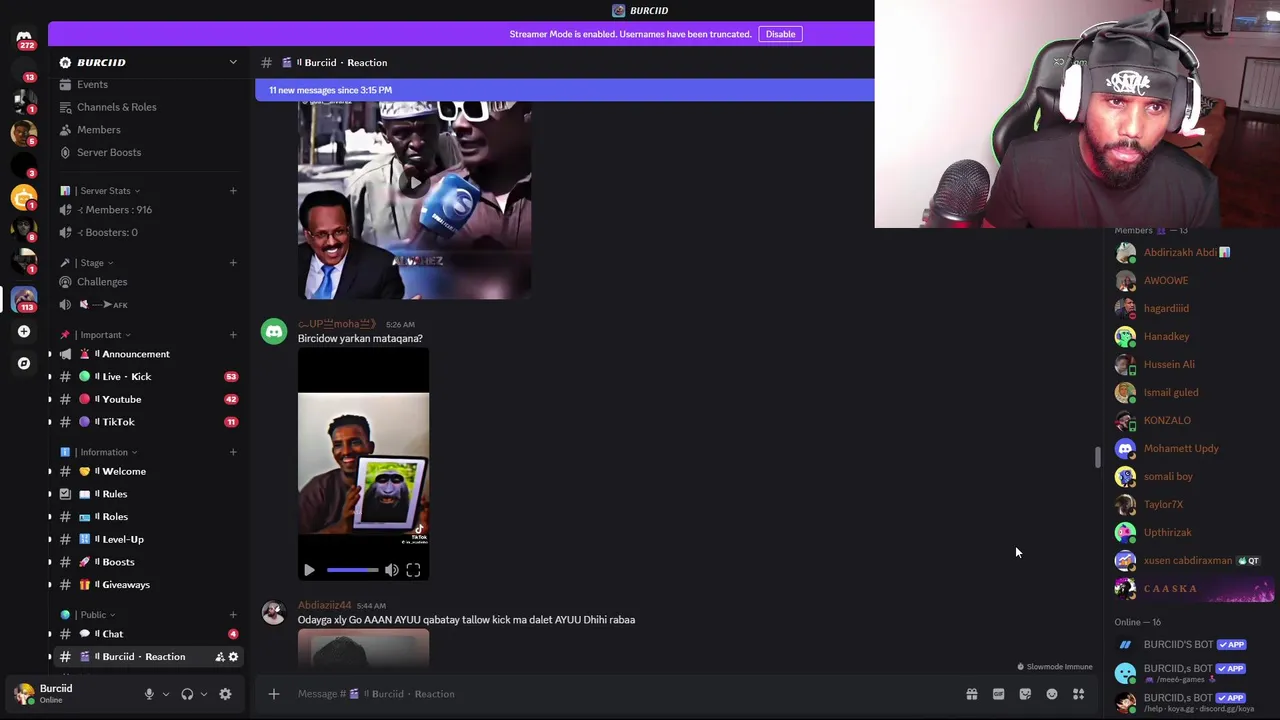This screenshot has width=1280, height=720.
Task: Open BURCIID server dropdown menu
Action: pyautogui.click(x=233, y=62)
